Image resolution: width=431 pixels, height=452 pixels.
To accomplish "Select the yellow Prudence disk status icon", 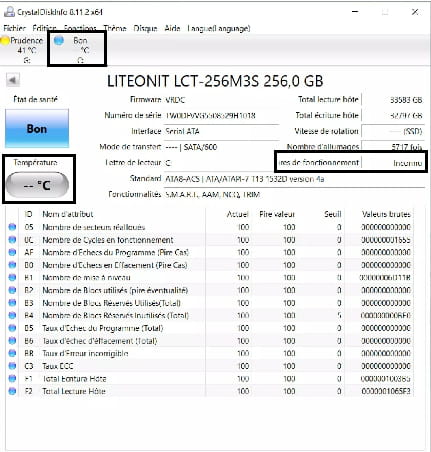I will point(5,41).
